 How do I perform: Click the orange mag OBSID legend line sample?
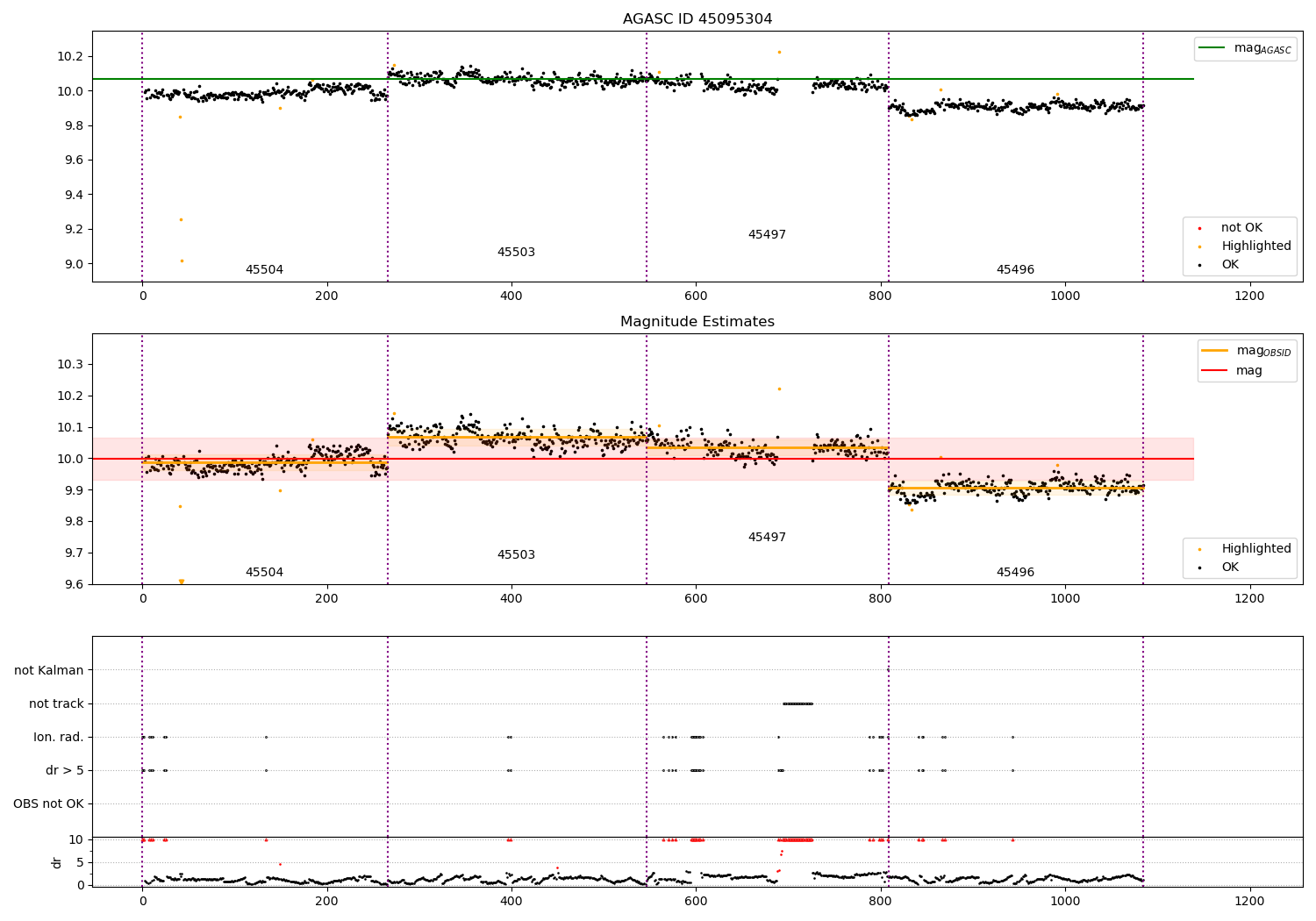(1215, 351)
